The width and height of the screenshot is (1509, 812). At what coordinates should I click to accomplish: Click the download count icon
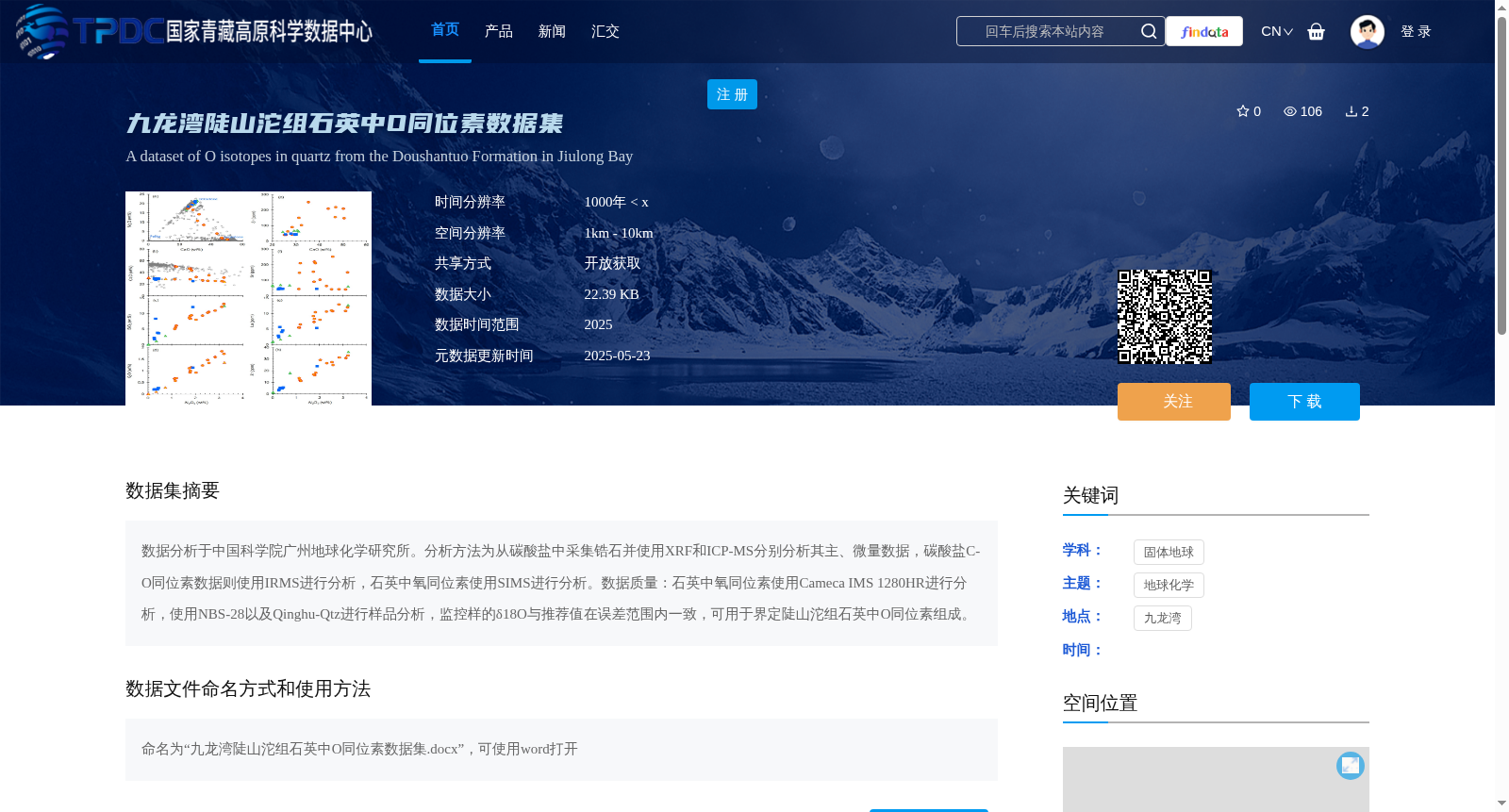tap(1351, 111)
